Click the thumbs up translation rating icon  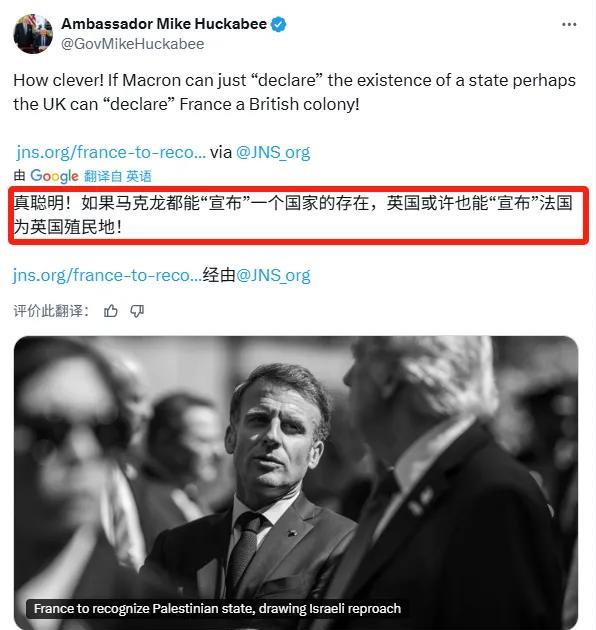tap(111, 311)
